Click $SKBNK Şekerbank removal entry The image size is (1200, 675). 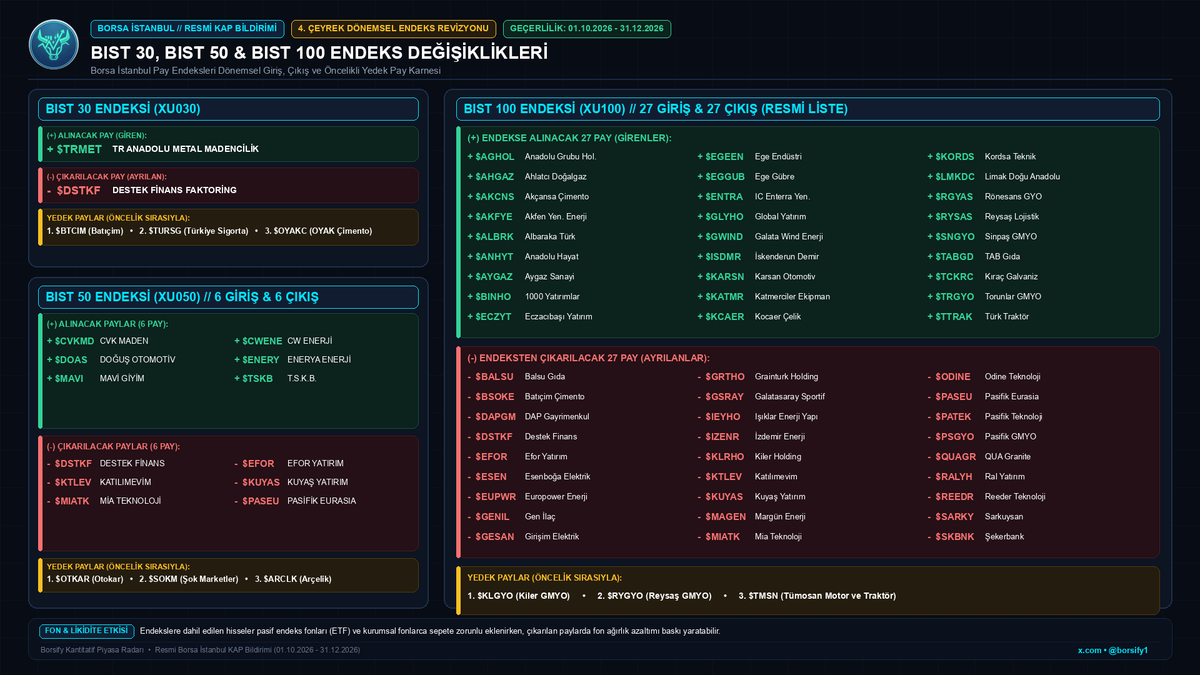(x=976, y=537)
